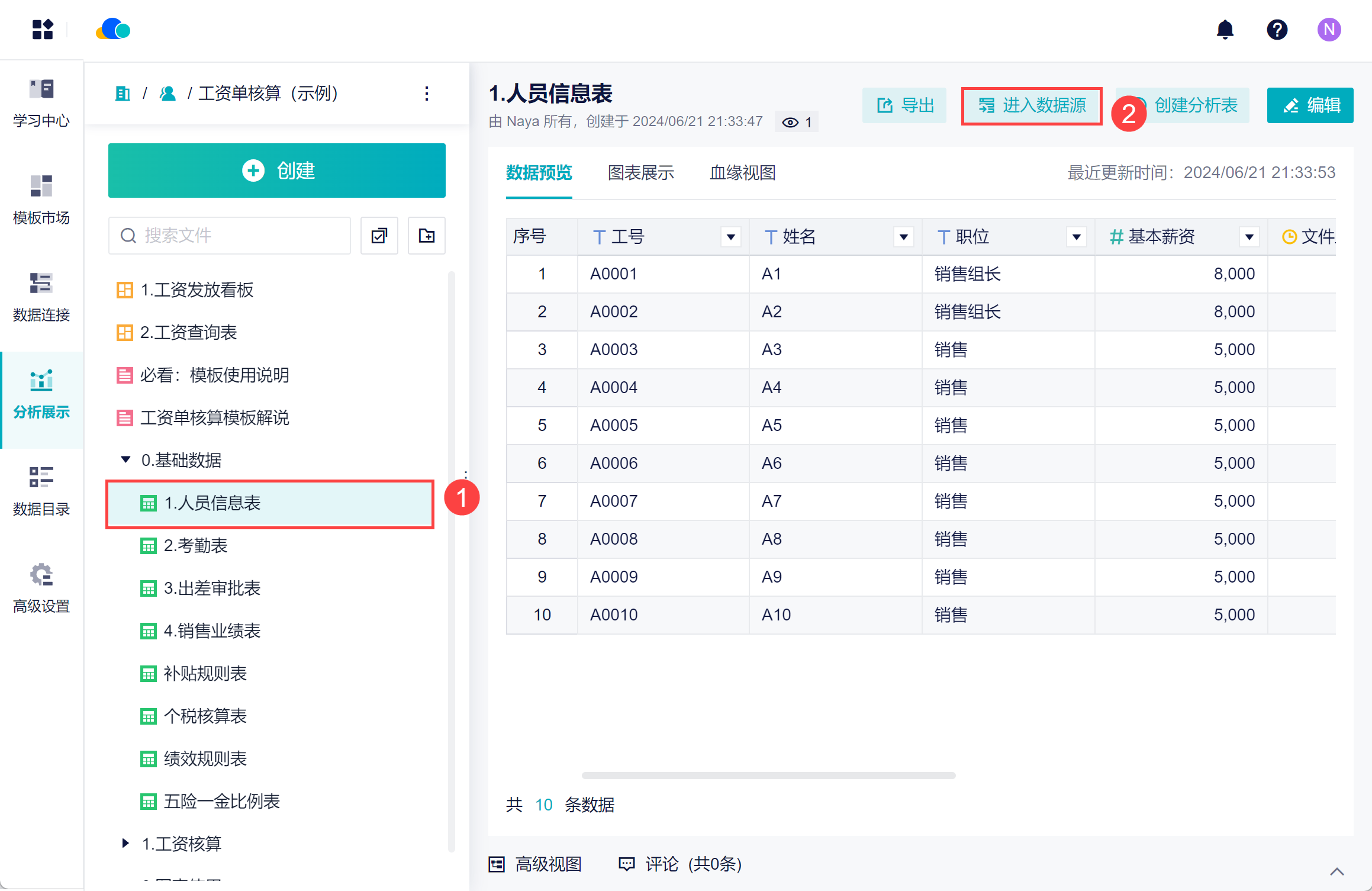
Task: Toggle the batch-select checkbox icon
Action: pos(379,236)
